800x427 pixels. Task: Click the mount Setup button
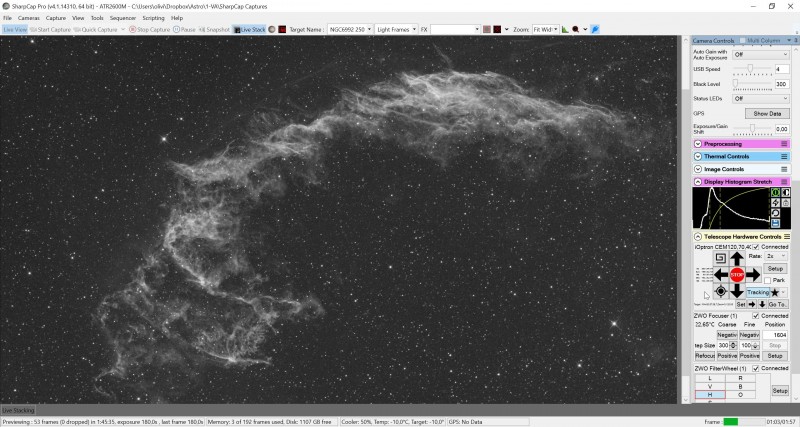tap(775, 268)
